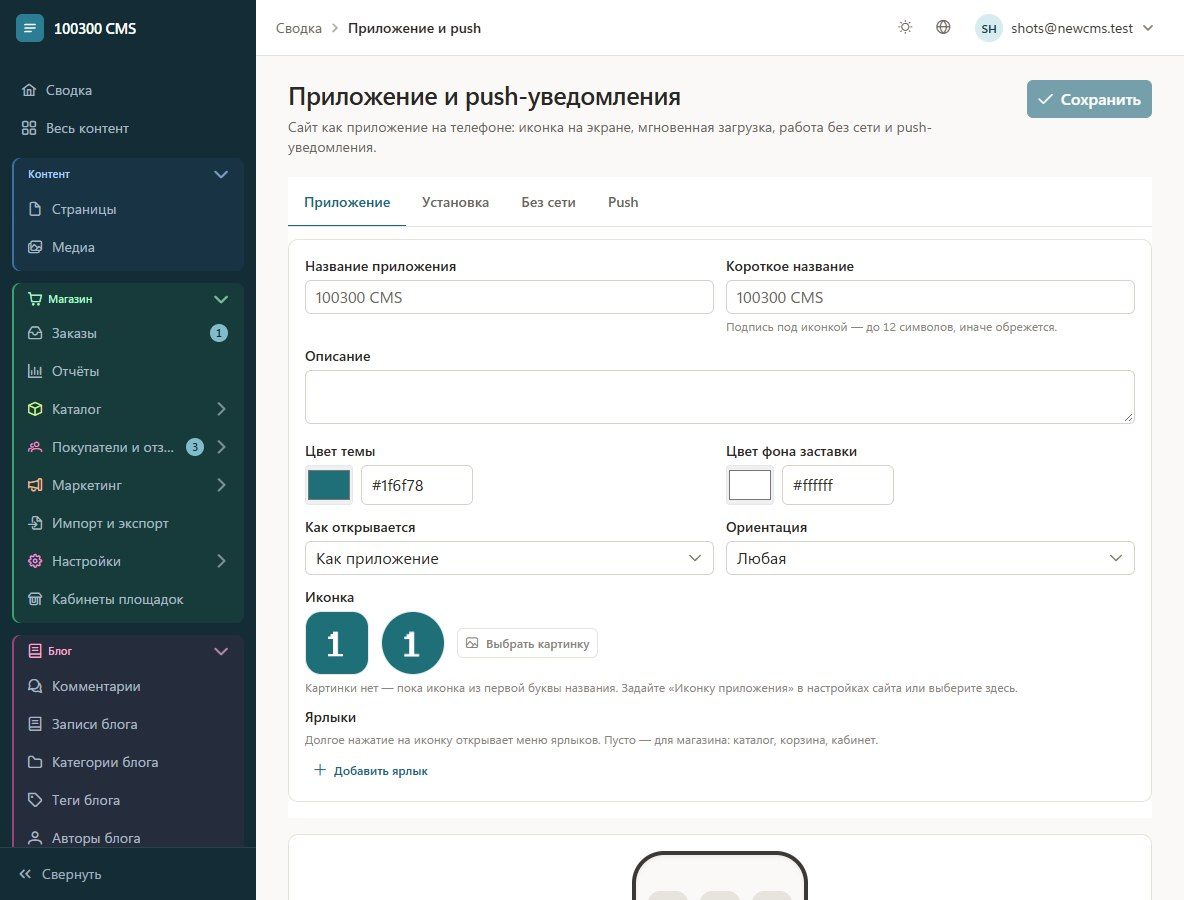Collapse the Контент section chevron
Screen dimensions: 1184x900
220,174
